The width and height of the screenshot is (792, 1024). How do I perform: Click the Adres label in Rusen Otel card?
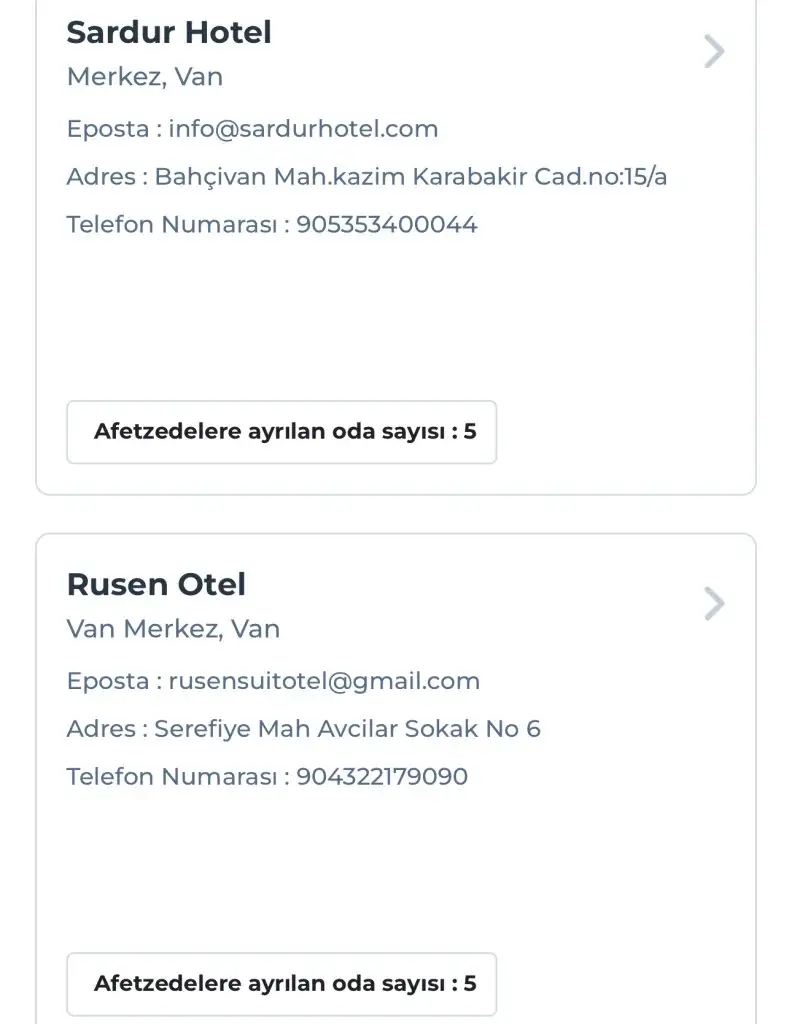click(100, 729)
